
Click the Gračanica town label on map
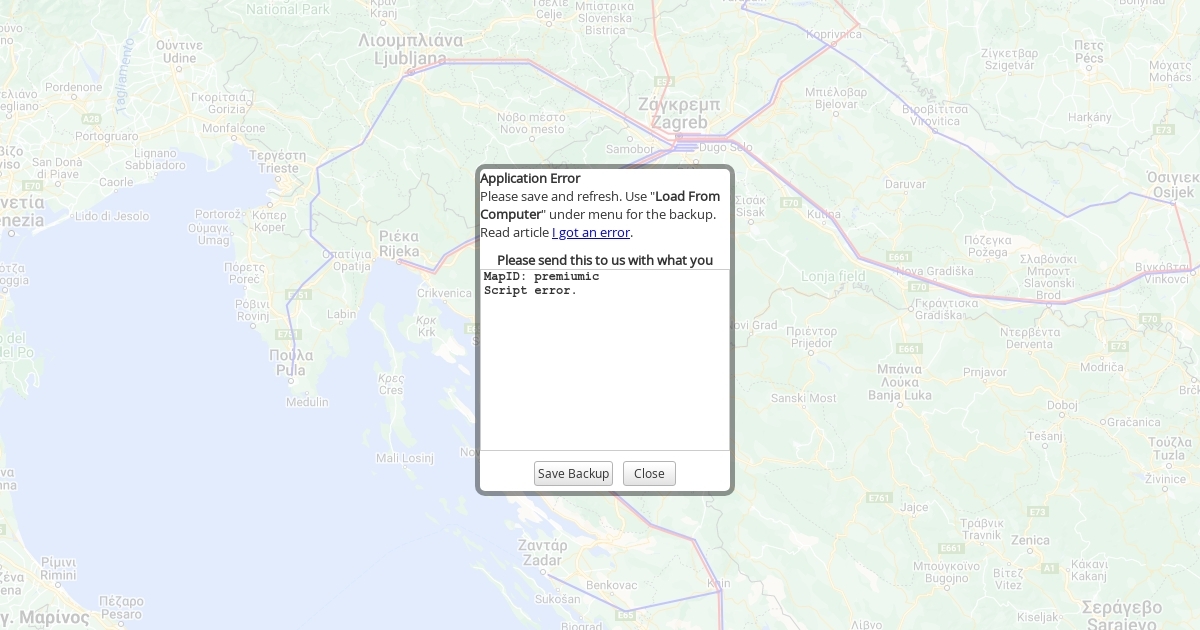coord(1134,422)
